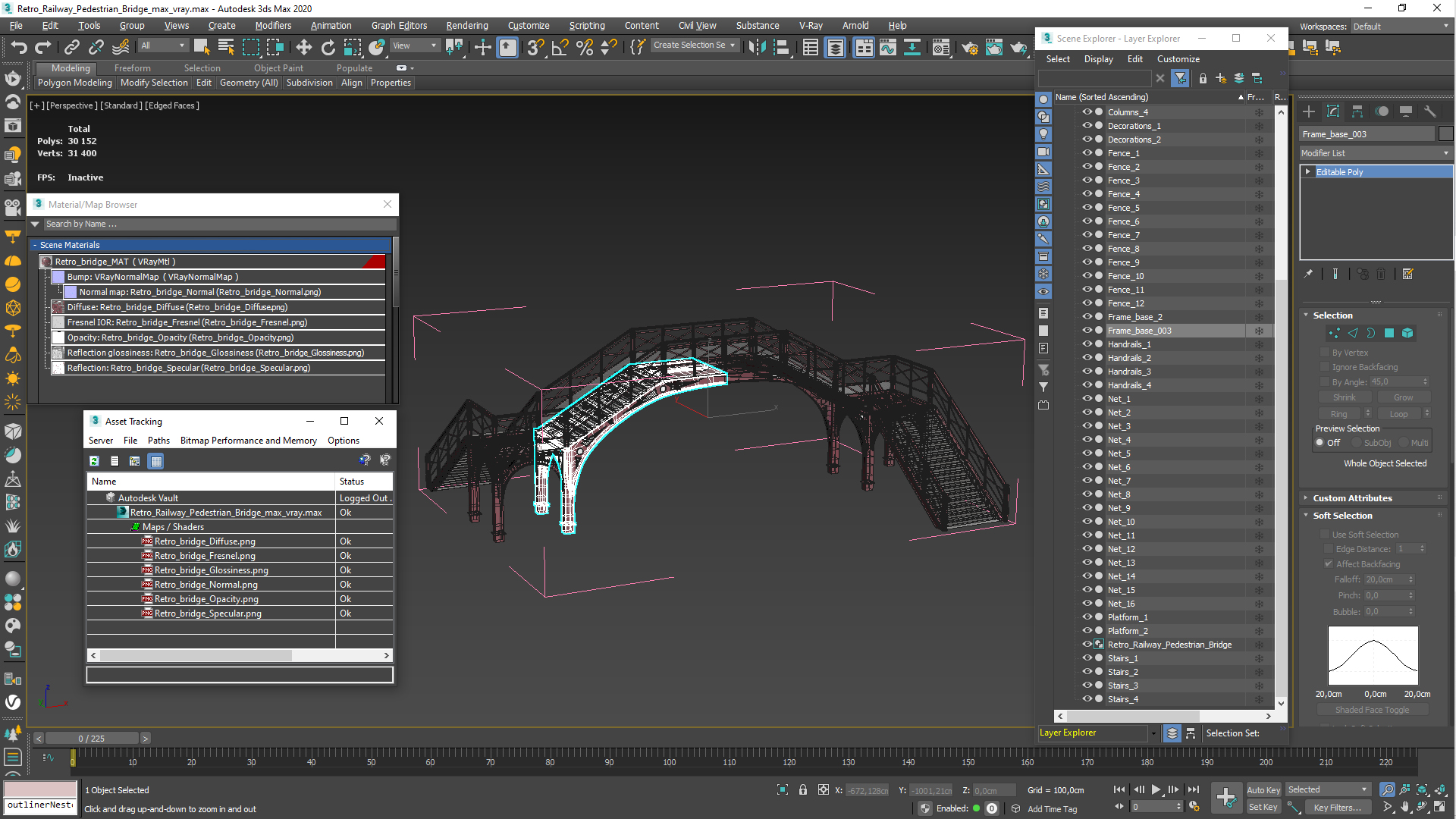The width and height of the screenshot is (1456, 819).
Task: Hide Handrails_1 using its eye icon
Action: 1087,344
